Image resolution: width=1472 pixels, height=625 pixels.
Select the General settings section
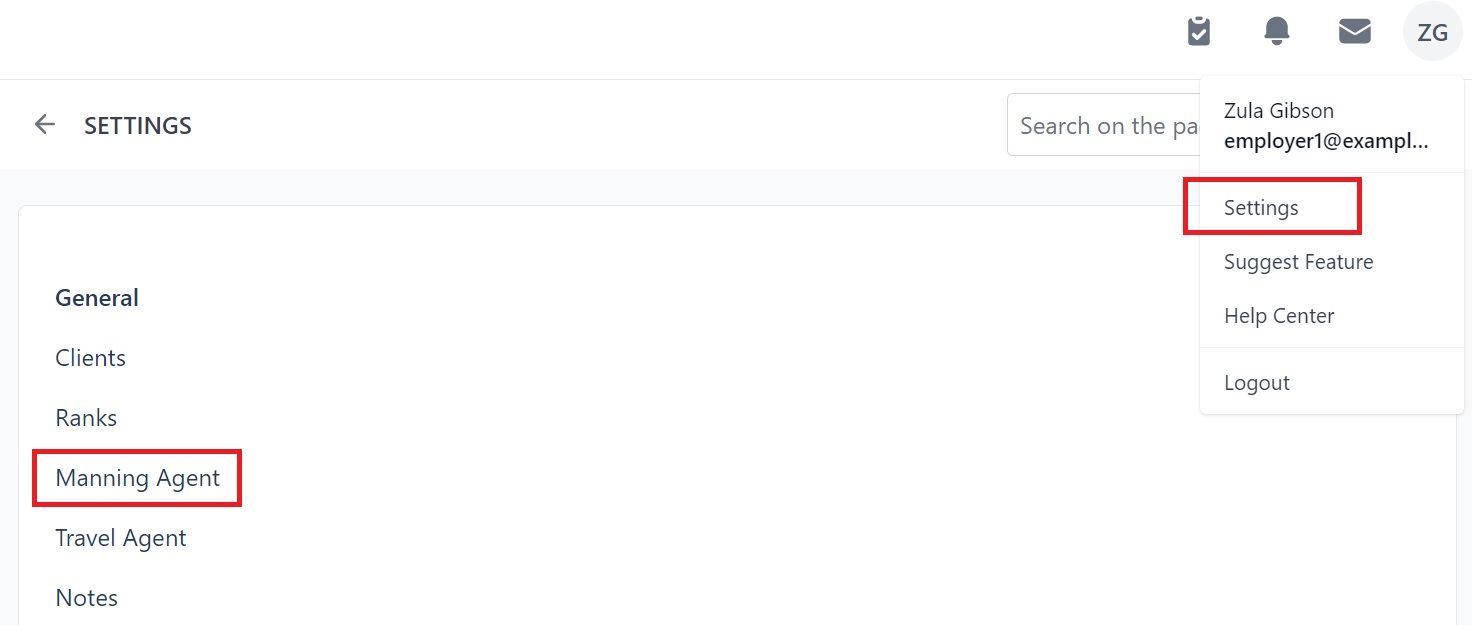click(97, 298)
